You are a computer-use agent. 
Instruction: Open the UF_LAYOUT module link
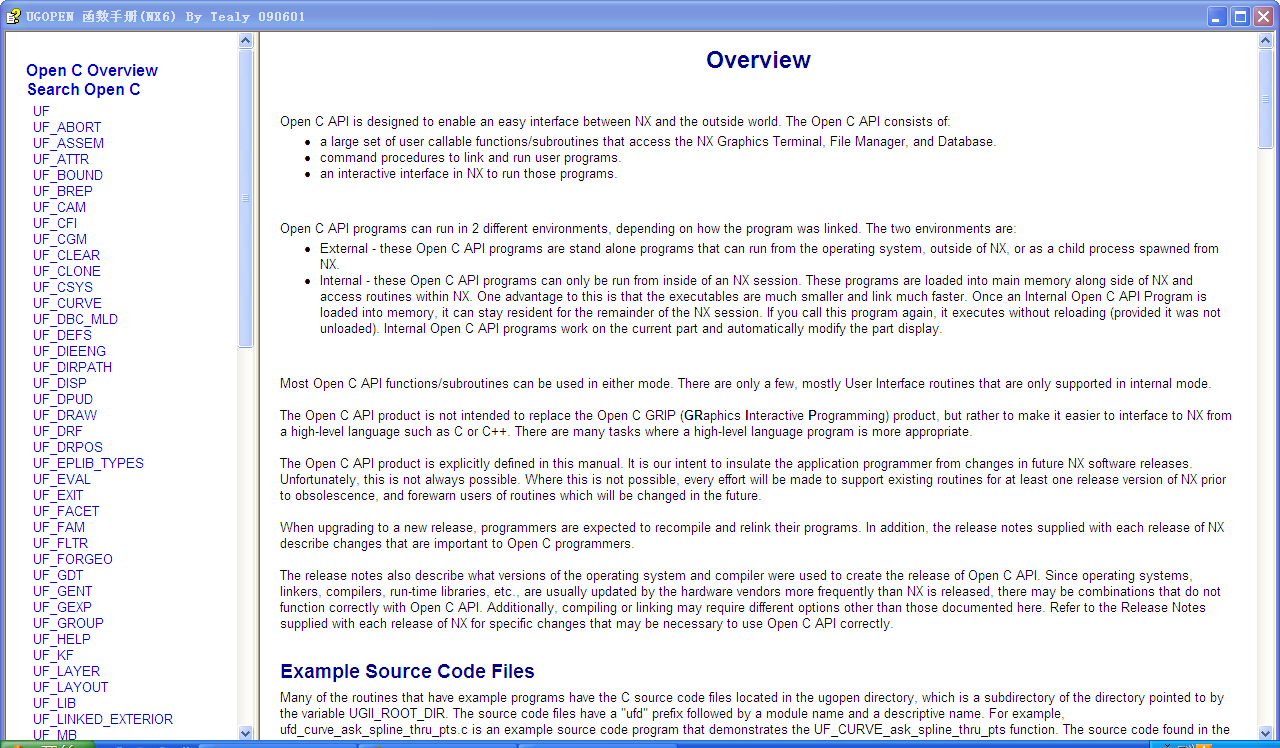71,687
